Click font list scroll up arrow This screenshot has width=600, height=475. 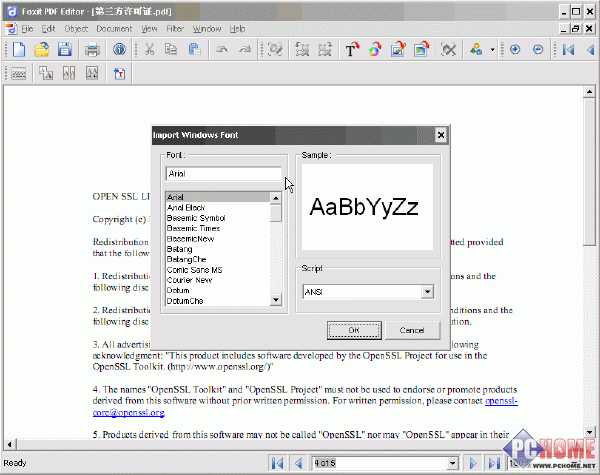click(x=276, y=198)
